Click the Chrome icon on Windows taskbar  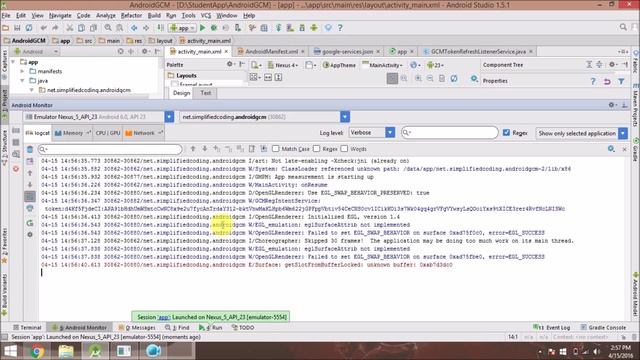36,351
